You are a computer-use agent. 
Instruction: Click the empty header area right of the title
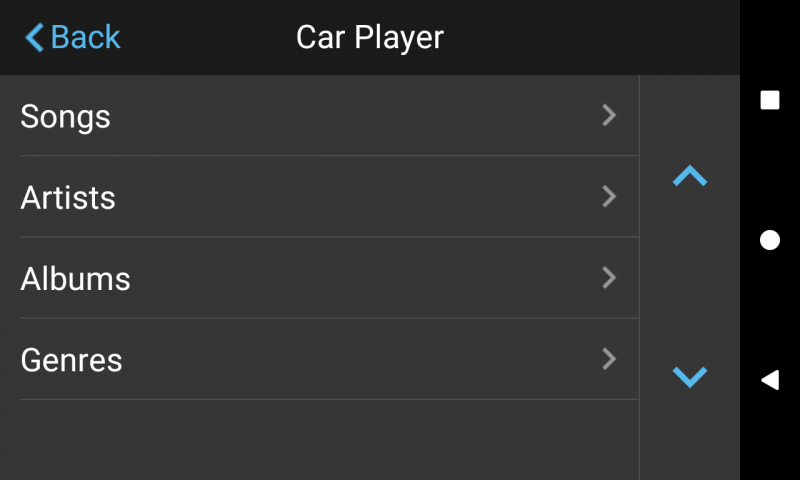click(600, 38)
